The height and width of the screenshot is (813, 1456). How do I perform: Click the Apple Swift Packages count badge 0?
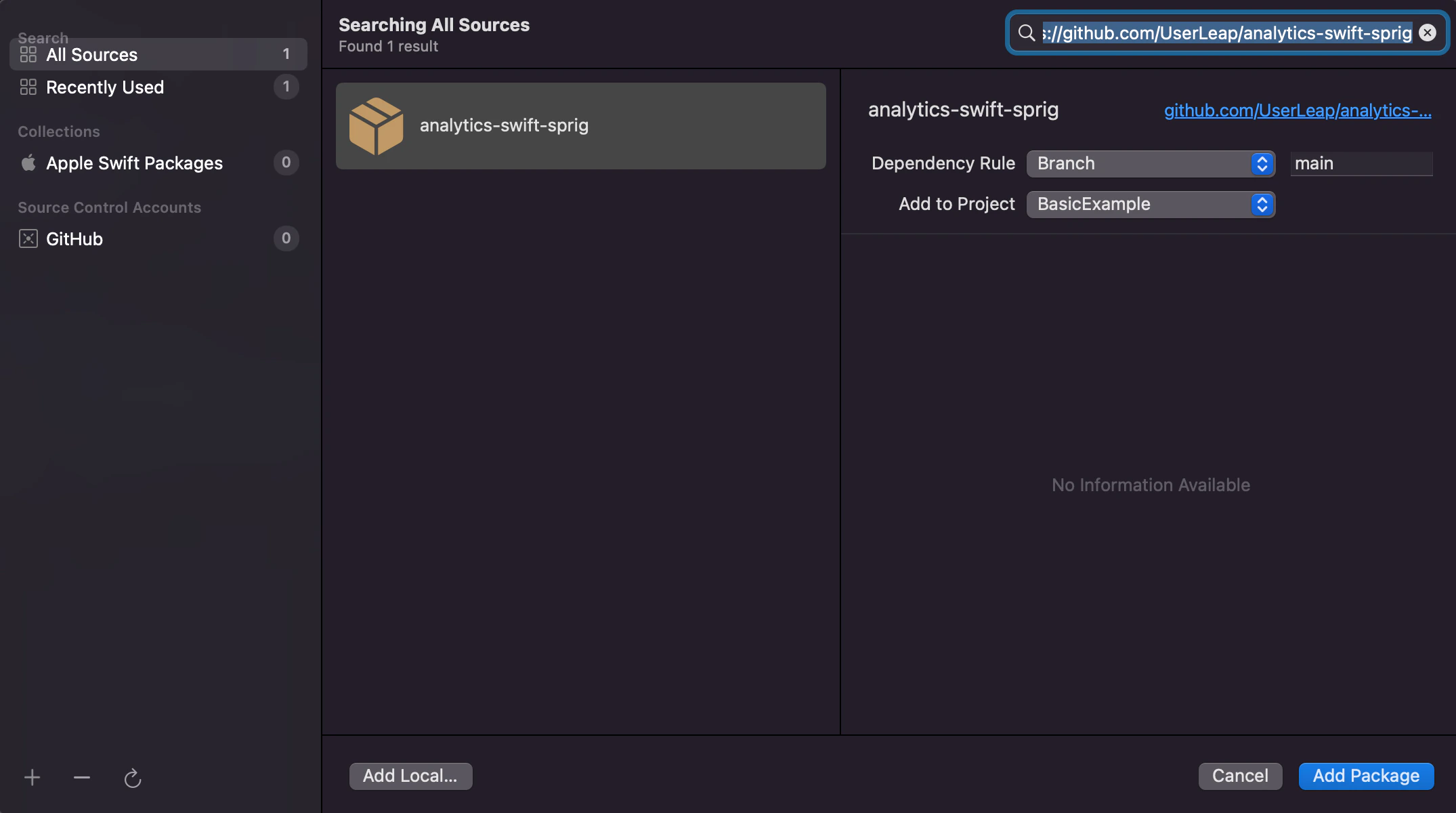(286, 163)
